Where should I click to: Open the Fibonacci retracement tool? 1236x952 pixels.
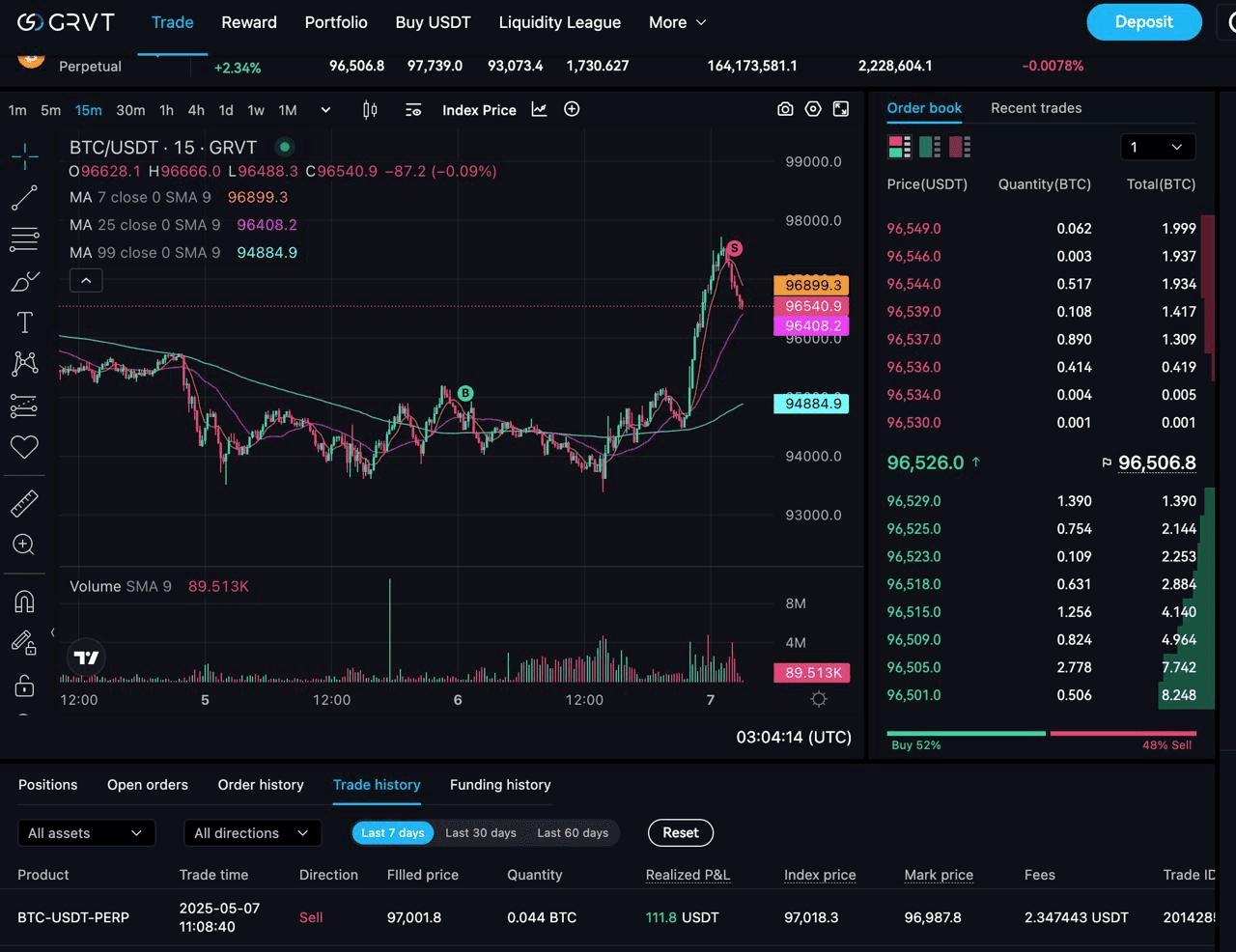coord(24,239)
